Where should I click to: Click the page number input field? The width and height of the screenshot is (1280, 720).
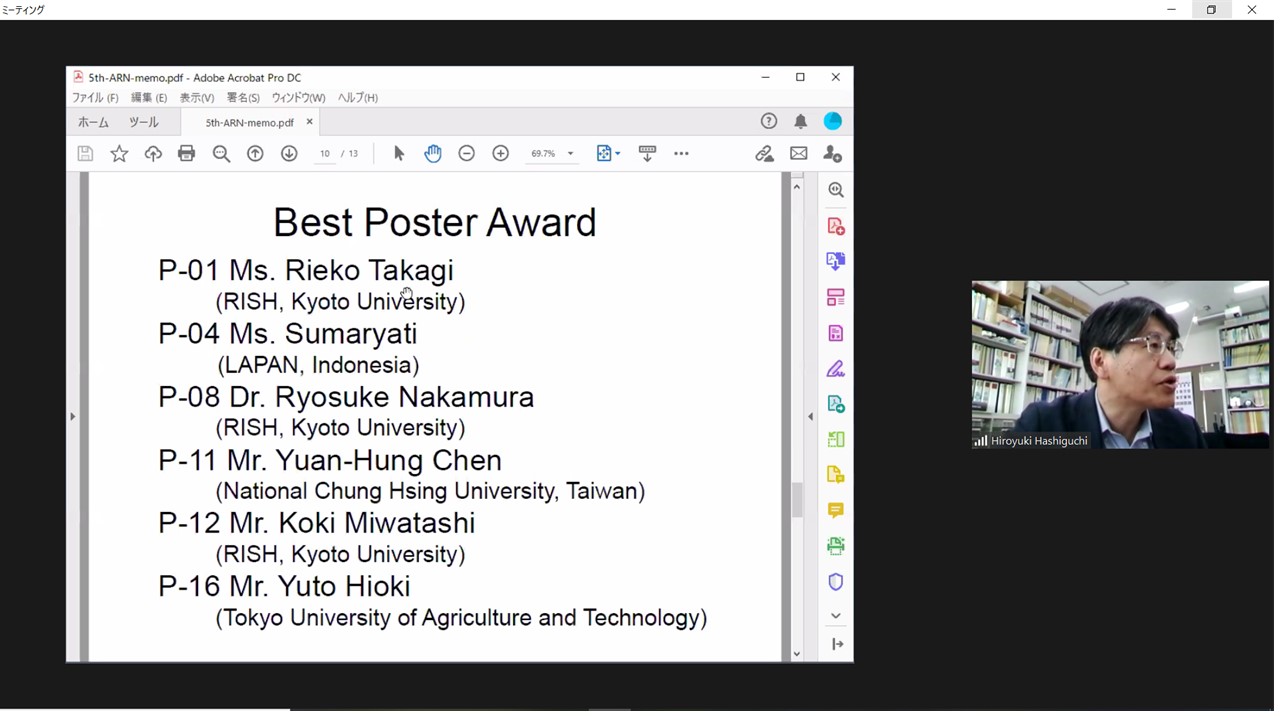325,154
